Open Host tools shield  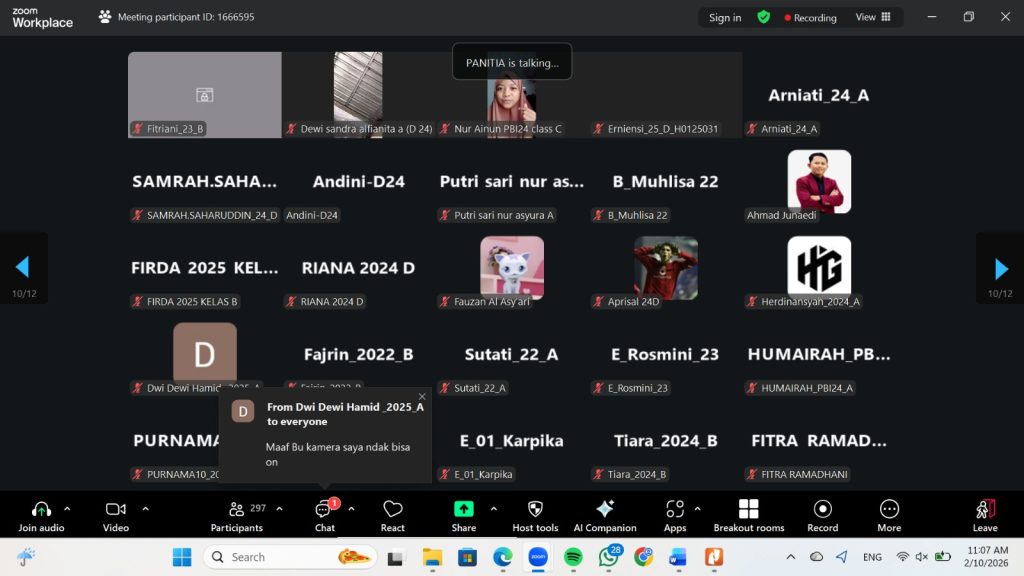point(535,514)
